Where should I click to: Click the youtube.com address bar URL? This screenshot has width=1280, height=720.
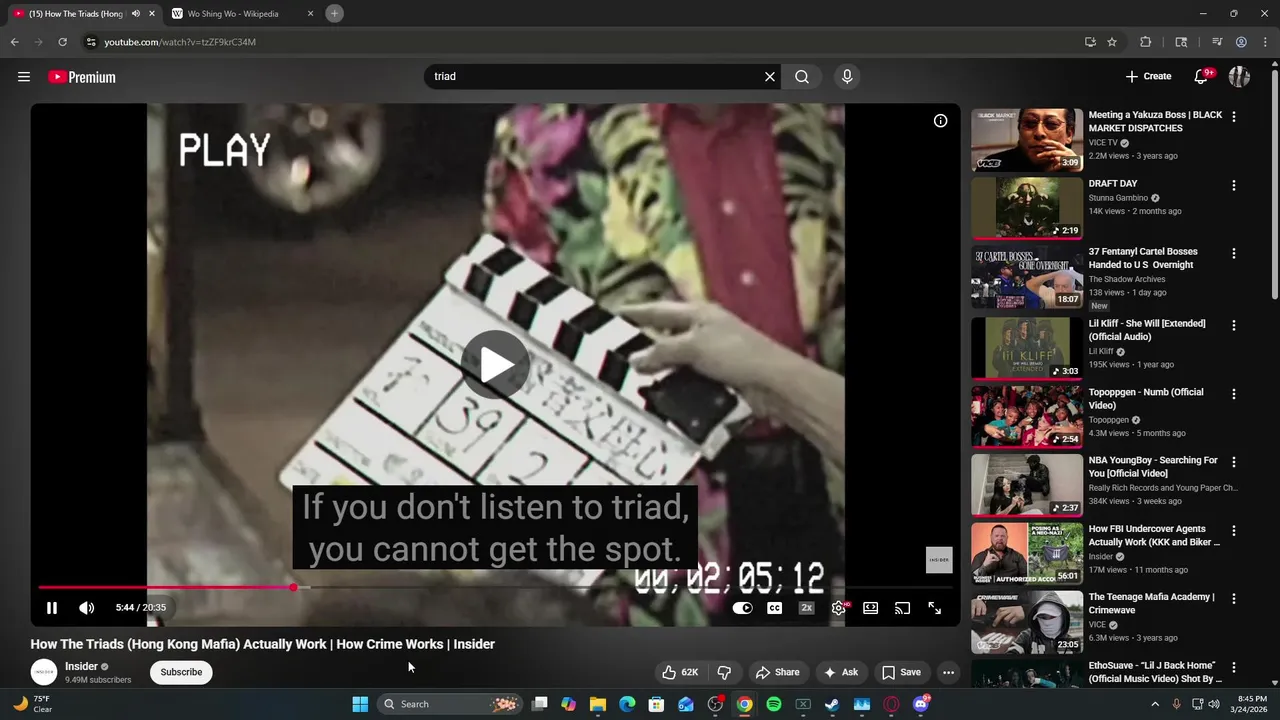pyautogui.click(x=180, y=42)
